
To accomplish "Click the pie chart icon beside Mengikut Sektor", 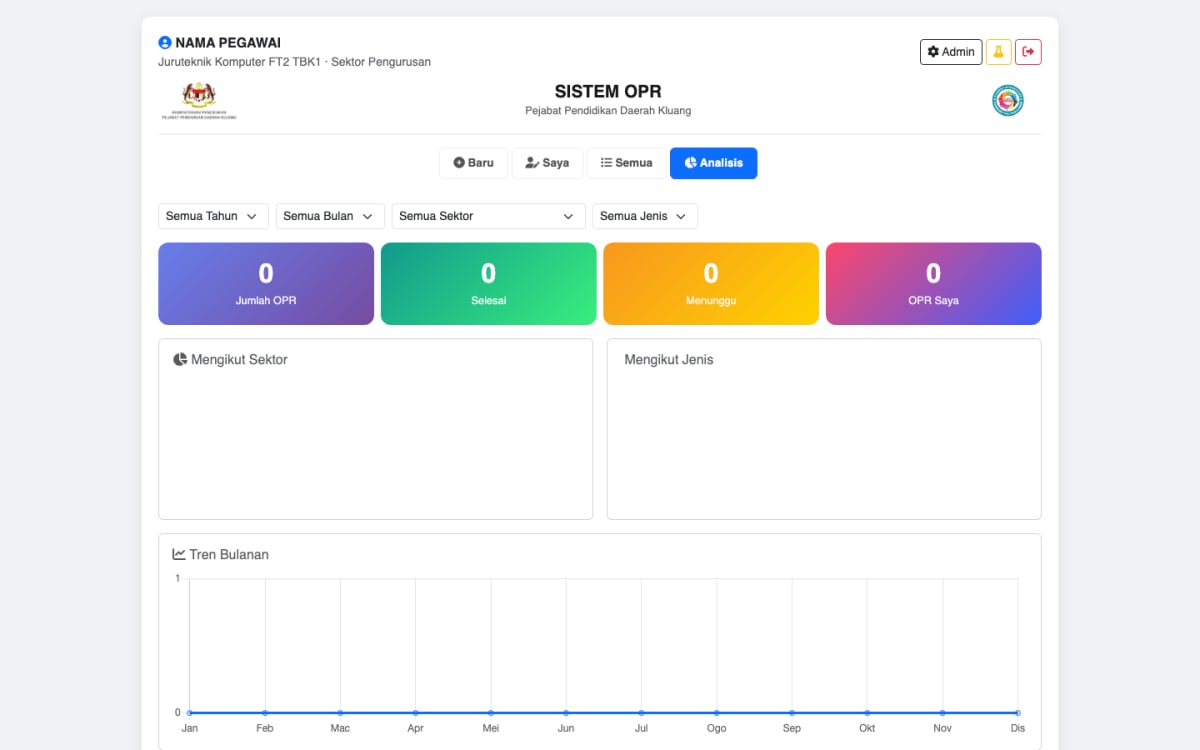I will click(180, 359).
